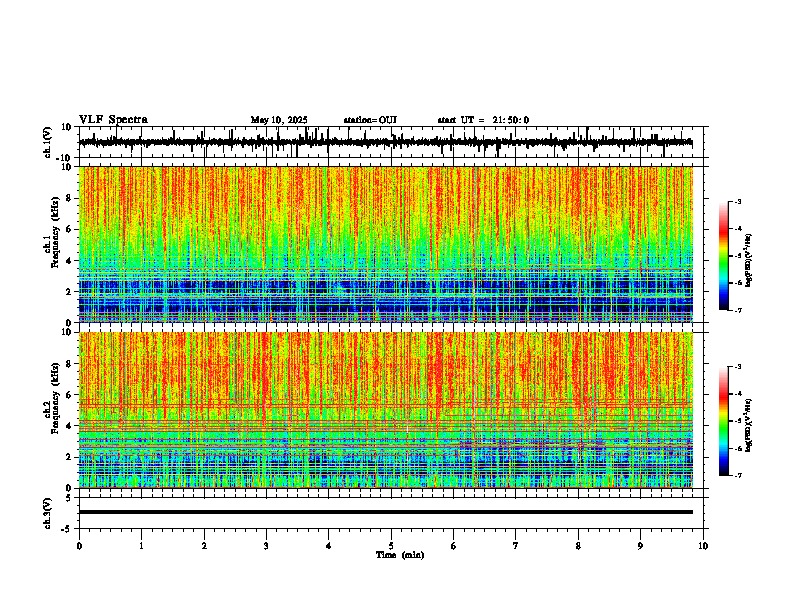Image resolution: width=792 pixels, height=612 pixels.
Task: Click the ch.2 spectrogram panel
Action: [385, 410]
